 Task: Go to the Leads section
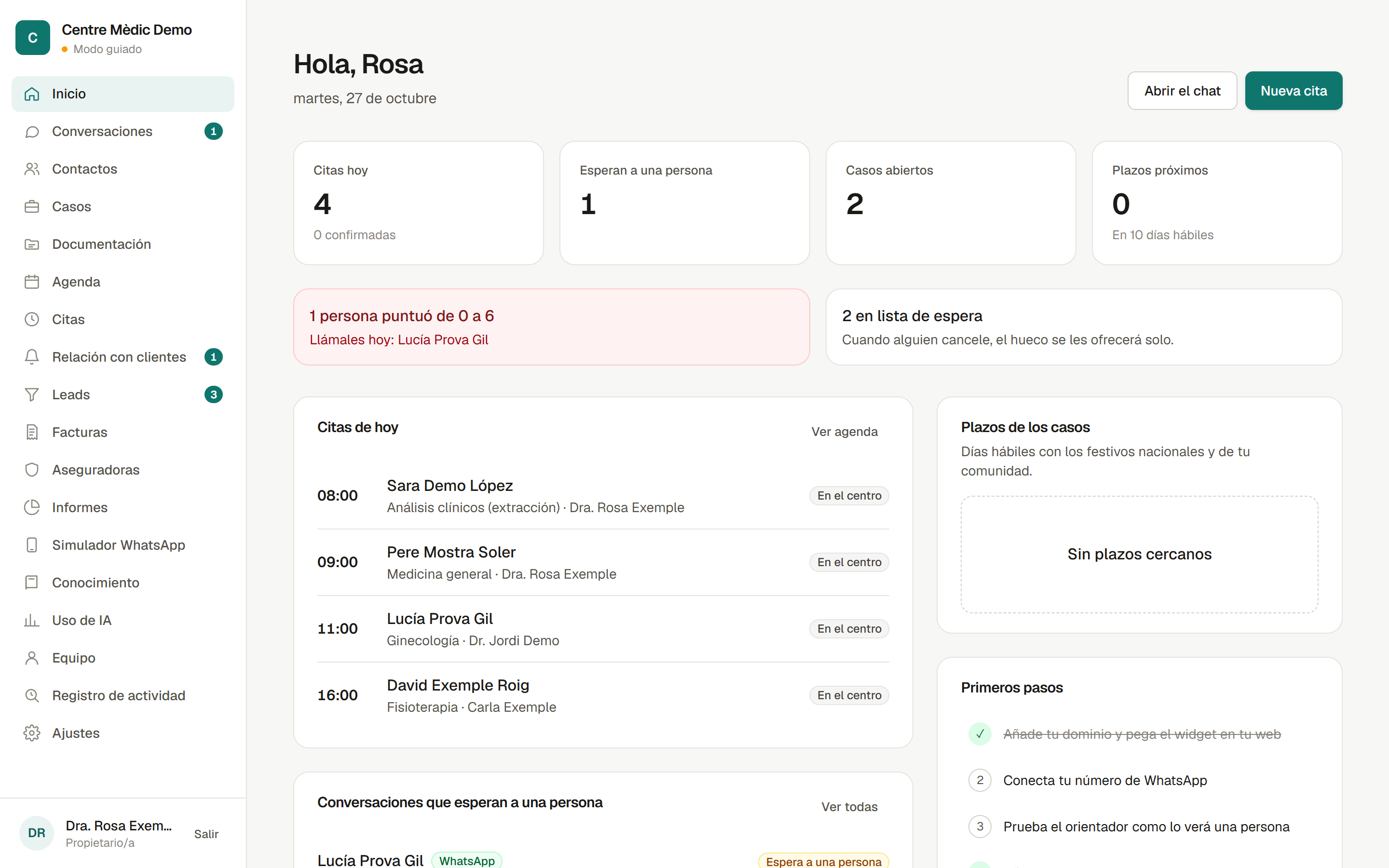point(123,394)
